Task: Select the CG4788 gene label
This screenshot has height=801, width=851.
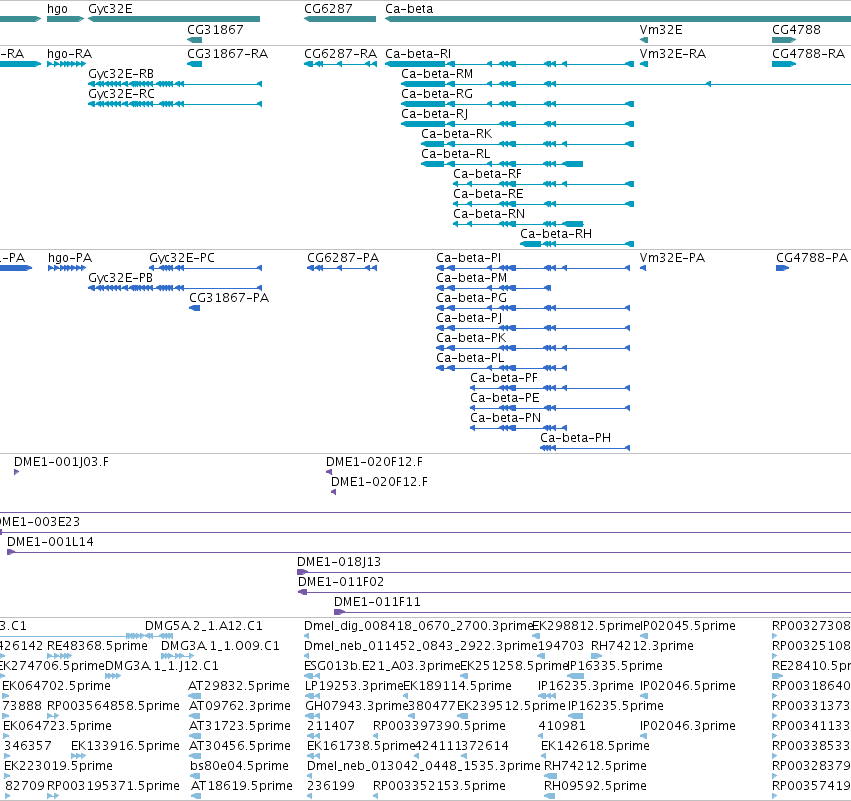Action: click(796, 30)
